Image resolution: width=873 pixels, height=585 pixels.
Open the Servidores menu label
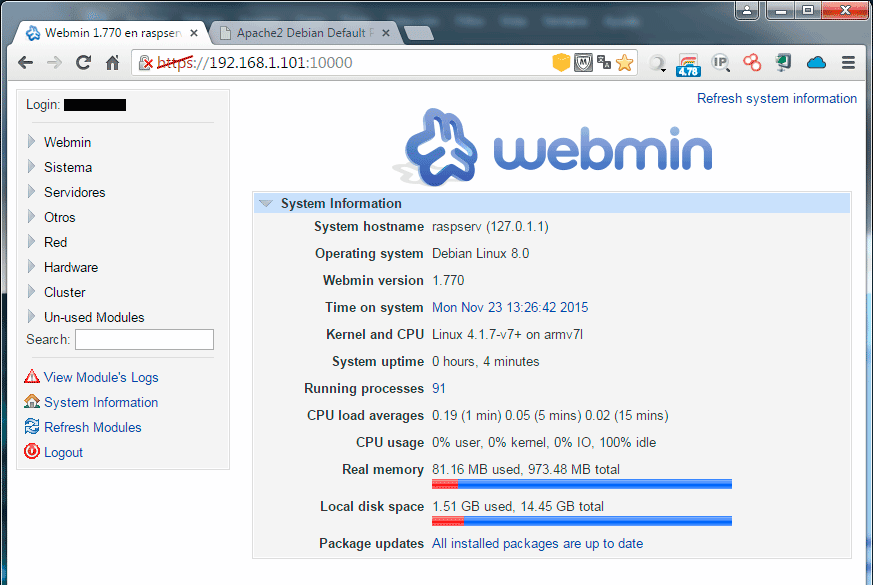pyautogui.click(x=75, y=193)
